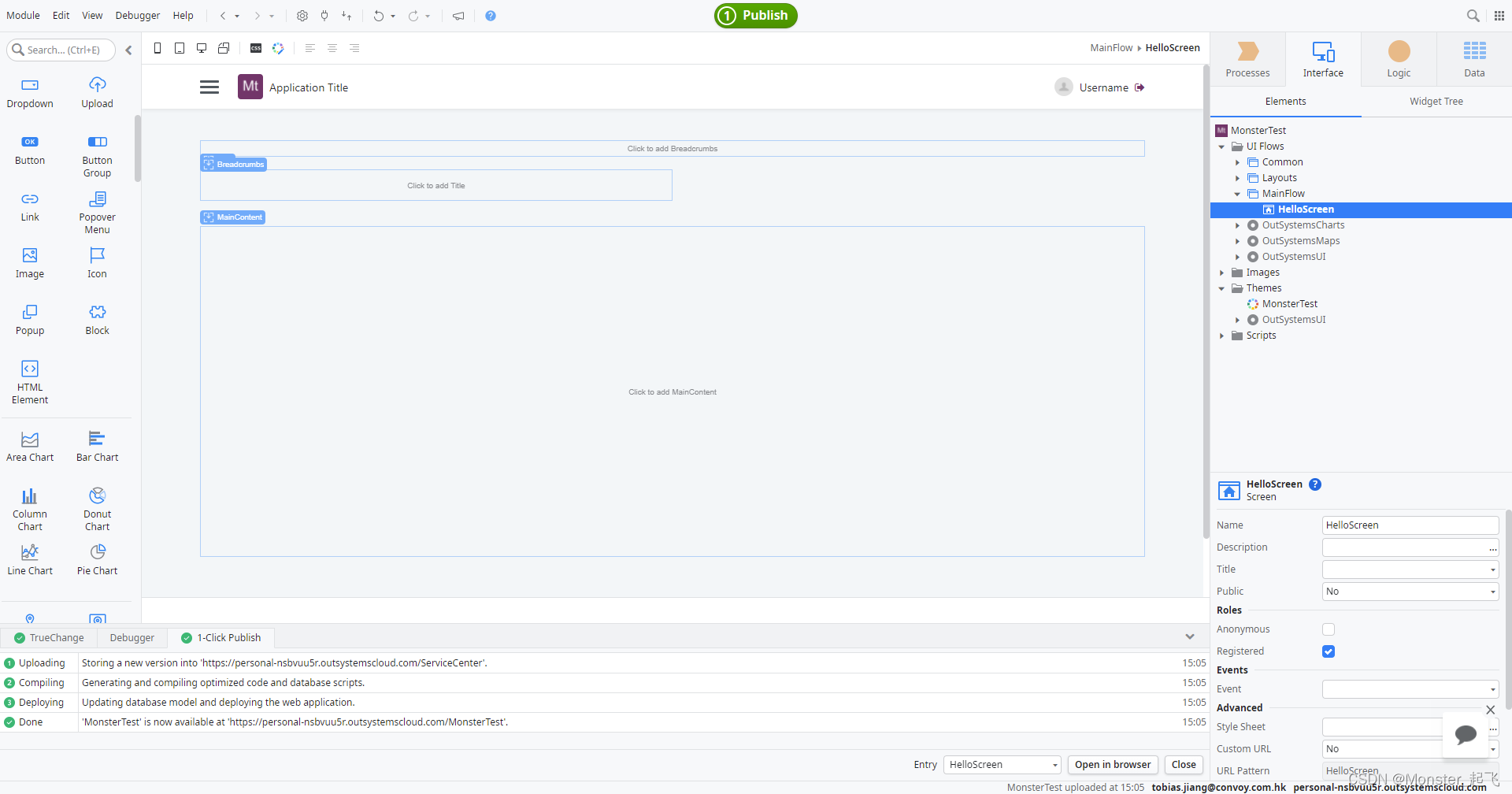Click the widget search box
Screen dimensions: 1512x794
pos(61,50)
